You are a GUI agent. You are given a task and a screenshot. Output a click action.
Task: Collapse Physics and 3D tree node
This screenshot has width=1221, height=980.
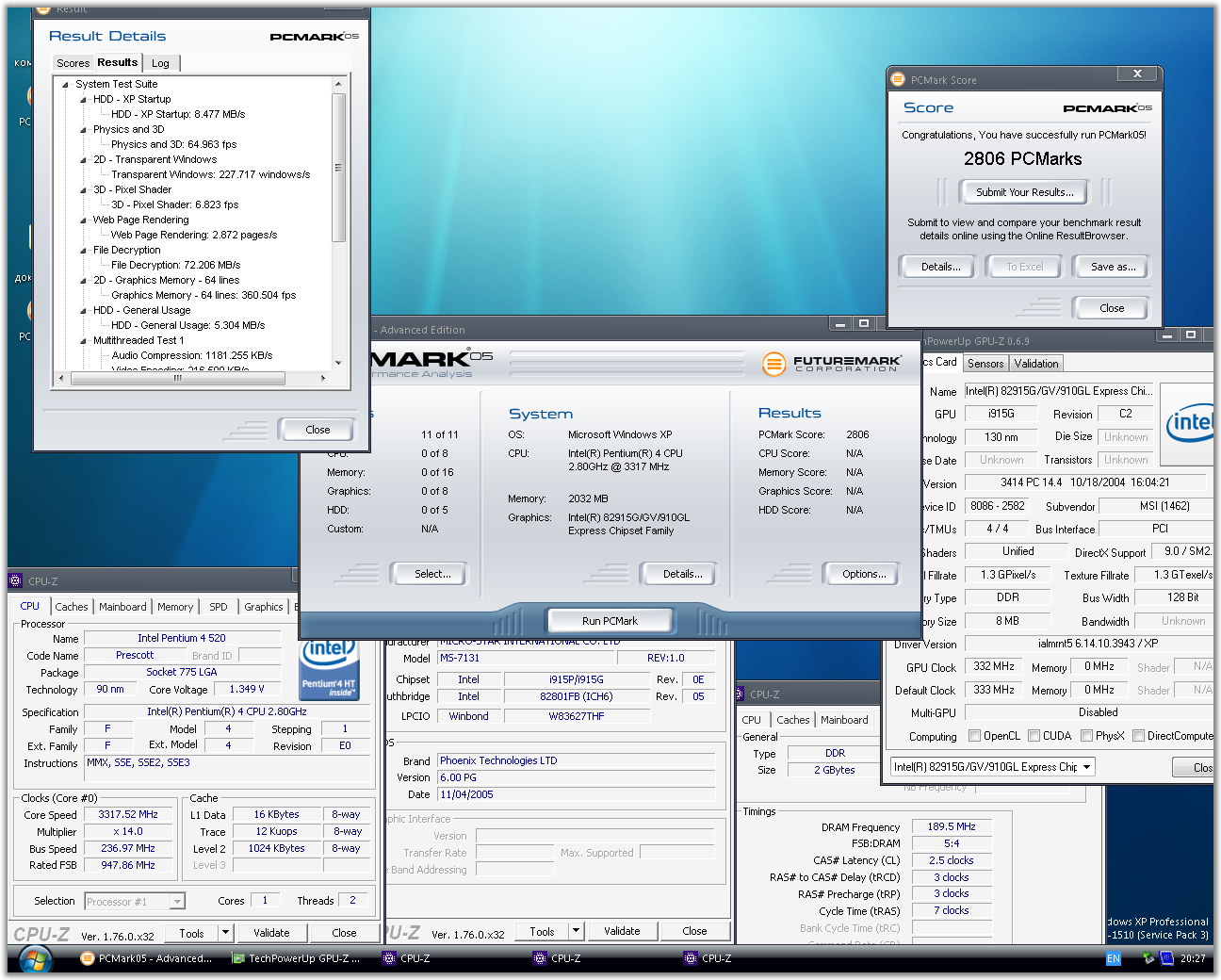click(83, 130)
